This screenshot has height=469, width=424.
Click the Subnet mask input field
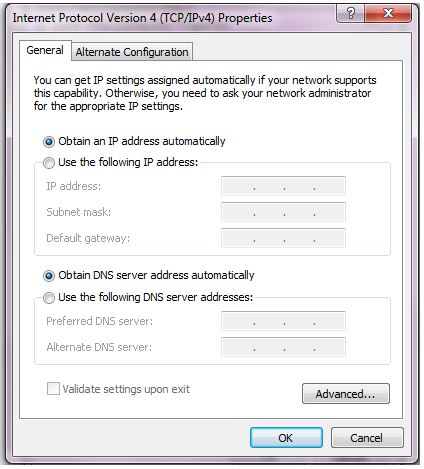[283, 212]
